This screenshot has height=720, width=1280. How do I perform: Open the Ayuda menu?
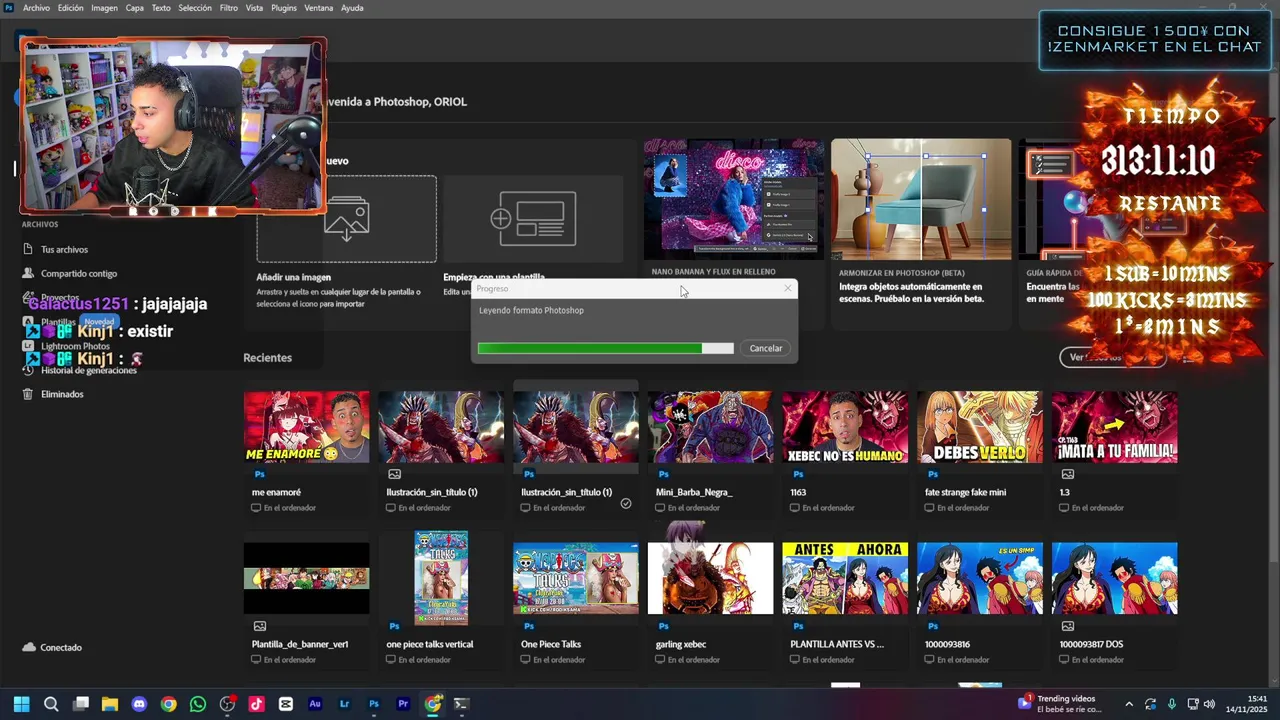(x=352, y=8)
